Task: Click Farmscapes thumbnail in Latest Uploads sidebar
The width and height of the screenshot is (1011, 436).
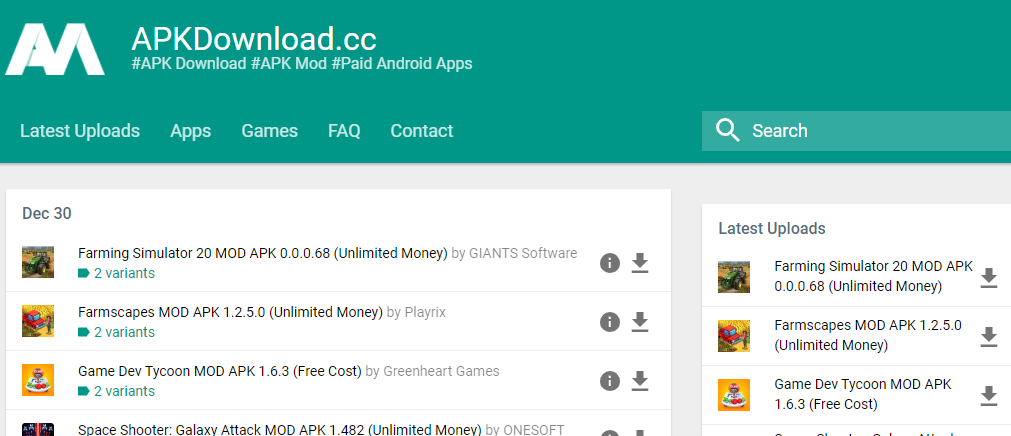Action: click(x=734, y=336)
